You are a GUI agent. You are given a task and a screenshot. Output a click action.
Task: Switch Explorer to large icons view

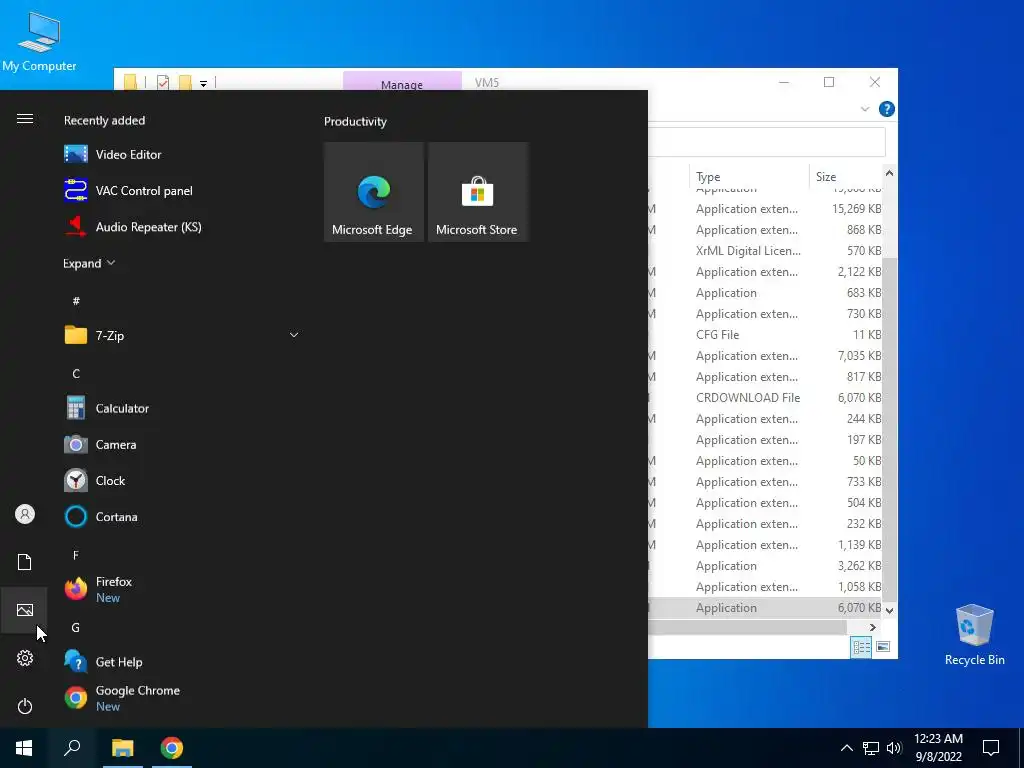883,647
